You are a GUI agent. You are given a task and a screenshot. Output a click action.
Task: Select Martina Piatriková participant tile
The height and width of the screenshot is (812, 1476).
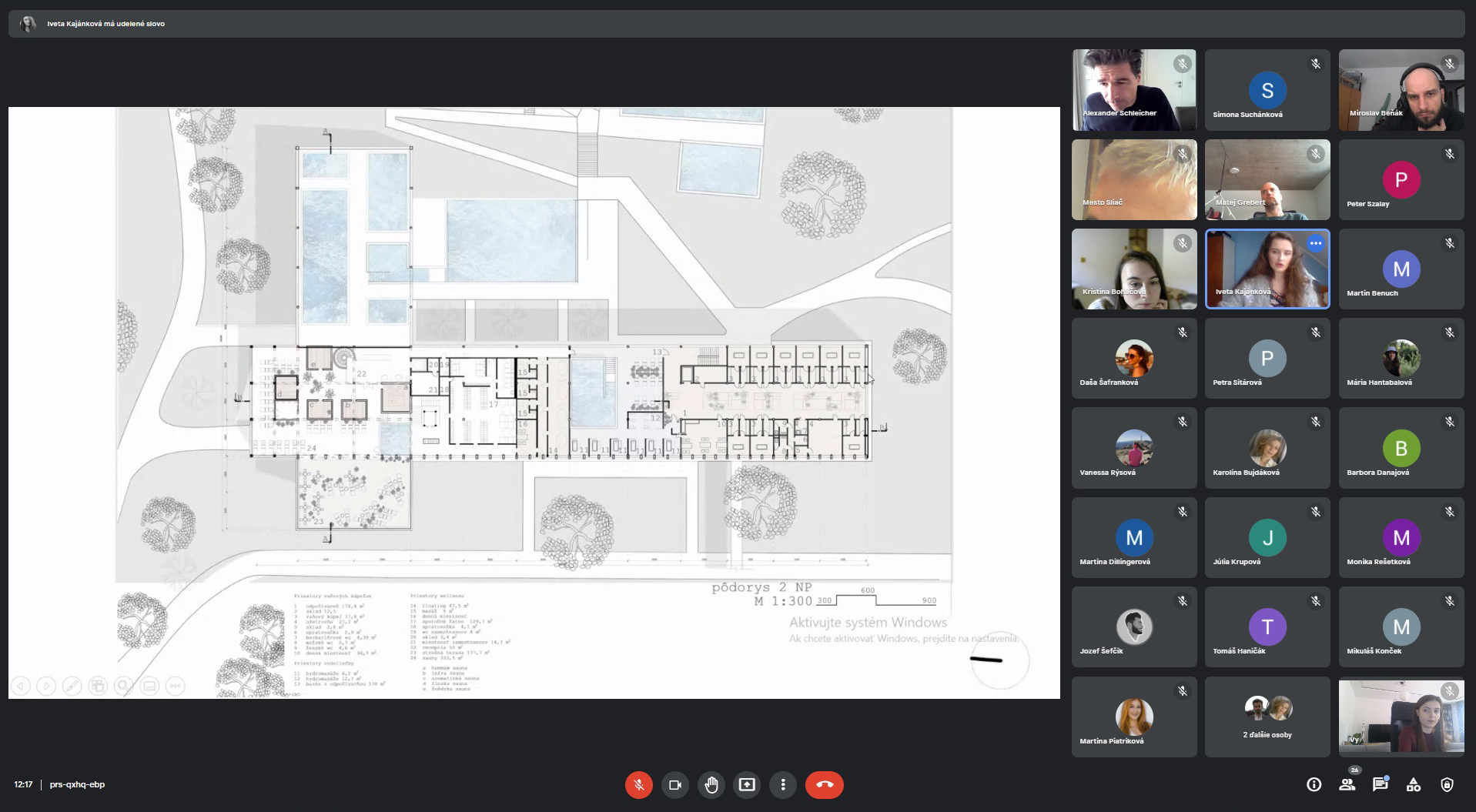[1134, 717]
